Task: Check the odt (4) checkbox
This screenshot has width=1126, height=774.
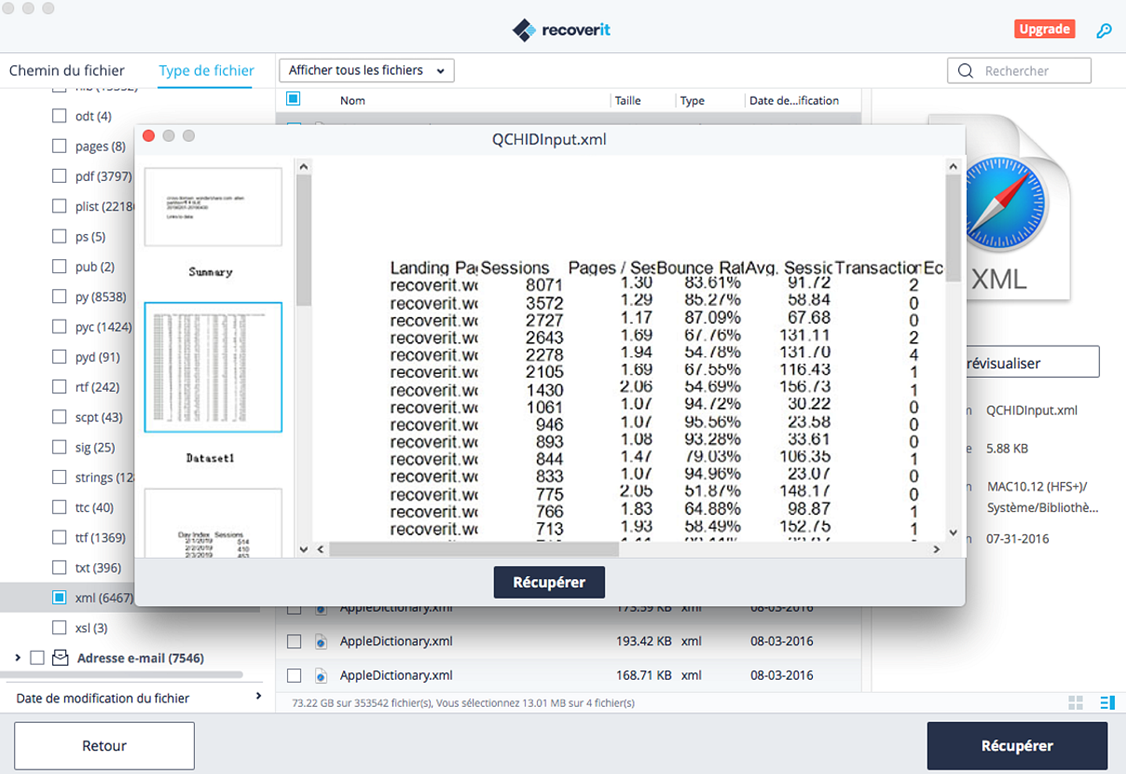Action: coord(60,116)
